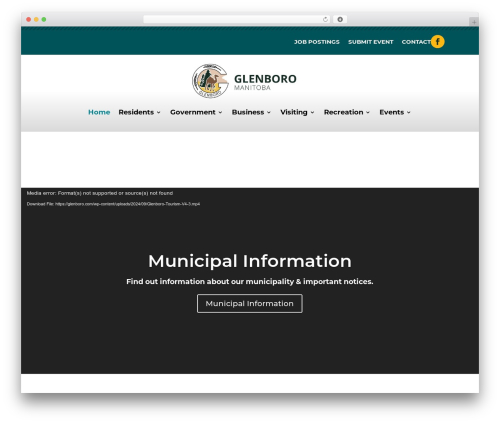Image resolution: width=500 pixels, height=423 pixels.
Task: Expand the Residents dropdown chevron
Action: pyautogui.click(x=159, y=113)
